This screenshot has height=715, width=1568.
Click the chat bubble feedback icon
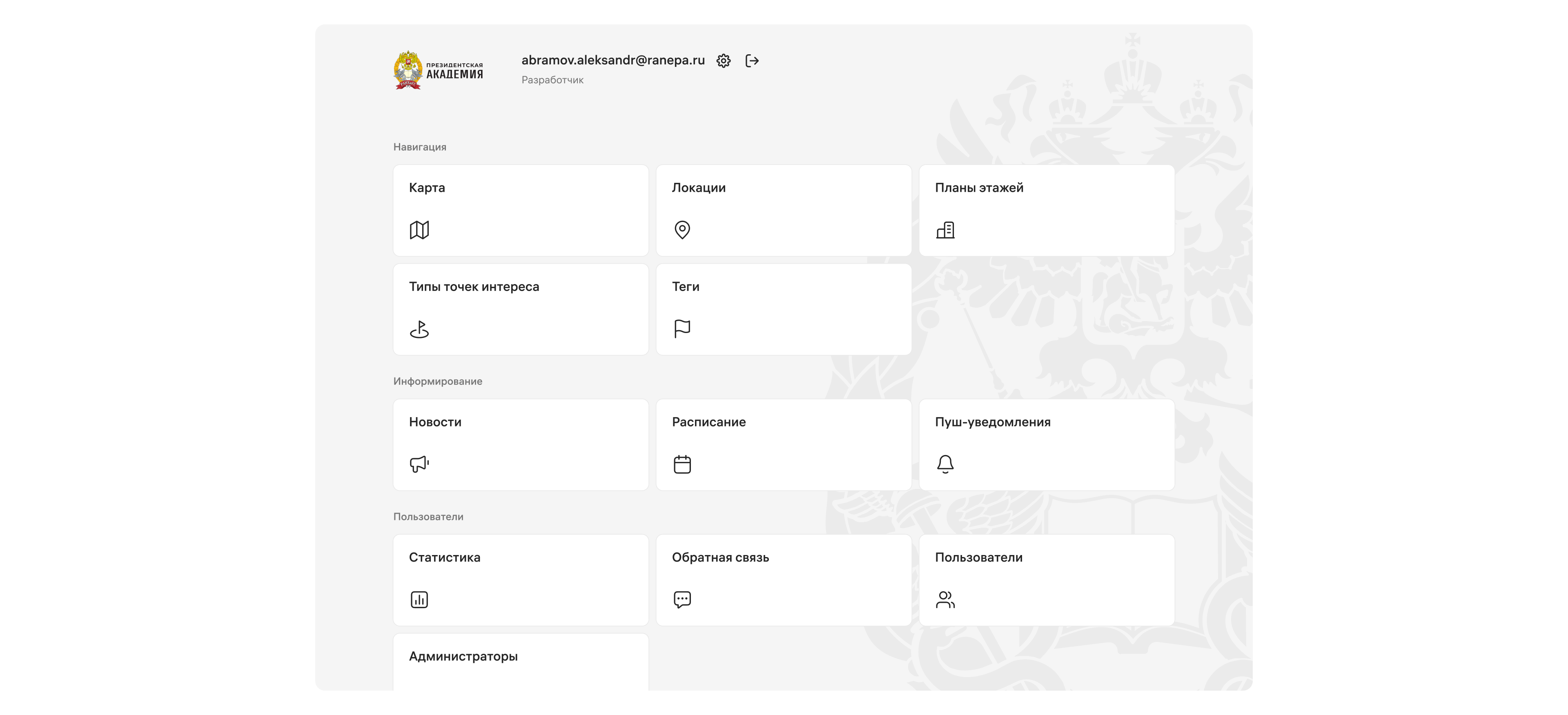click(682, 600)
